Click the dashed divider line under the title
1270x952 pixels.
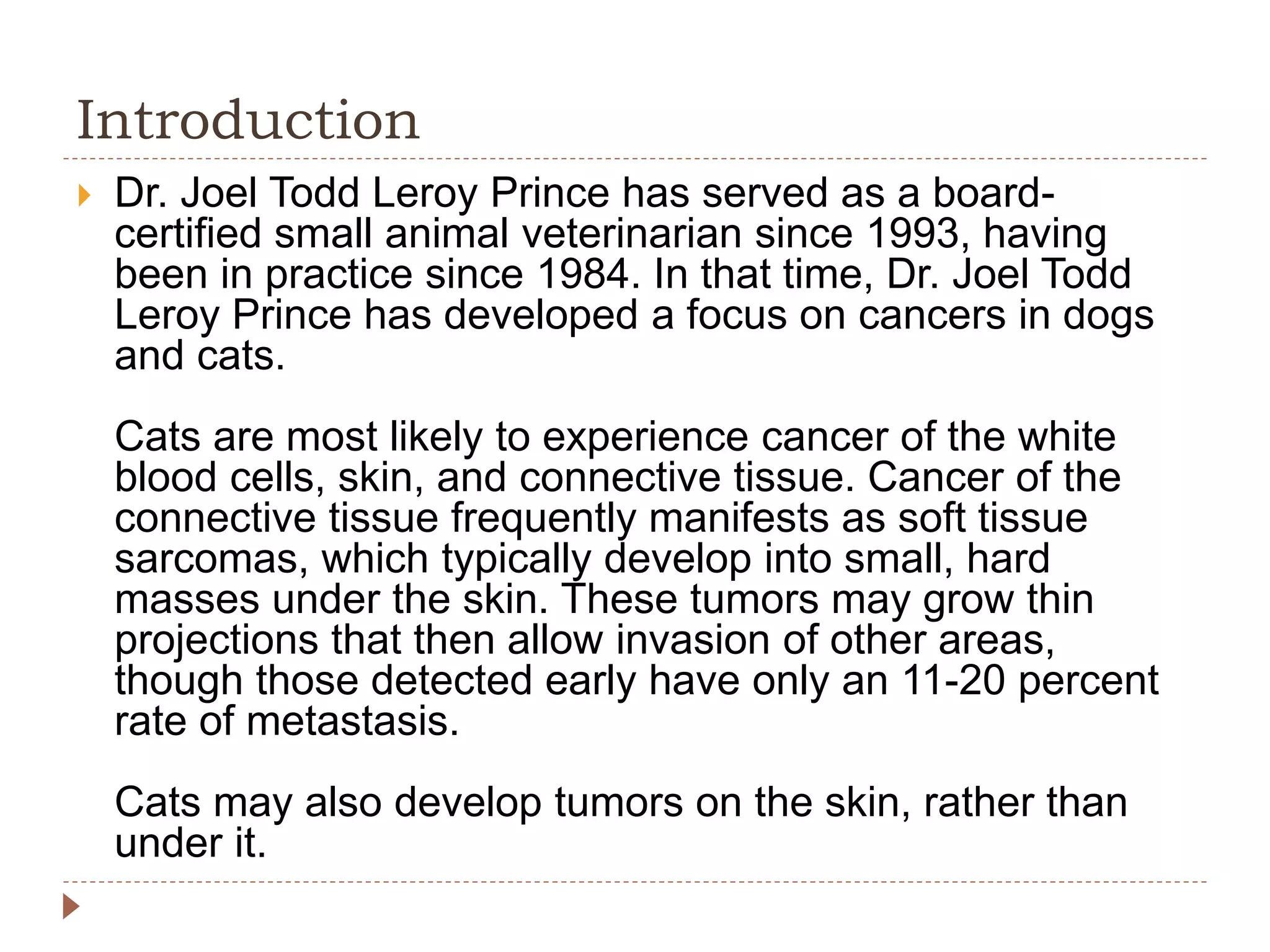[x=635, y=159]
